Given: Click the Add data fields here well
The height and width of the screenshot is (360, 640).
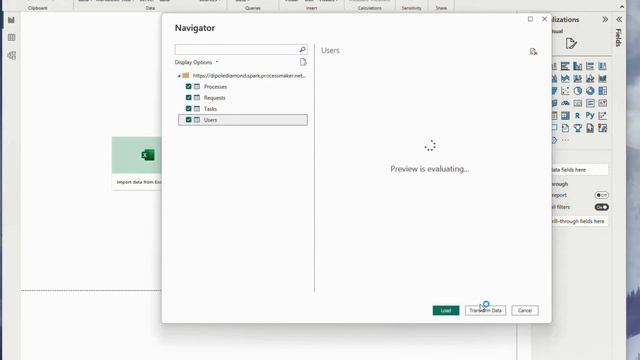Looking at the screenshot, I should point(580,169).
